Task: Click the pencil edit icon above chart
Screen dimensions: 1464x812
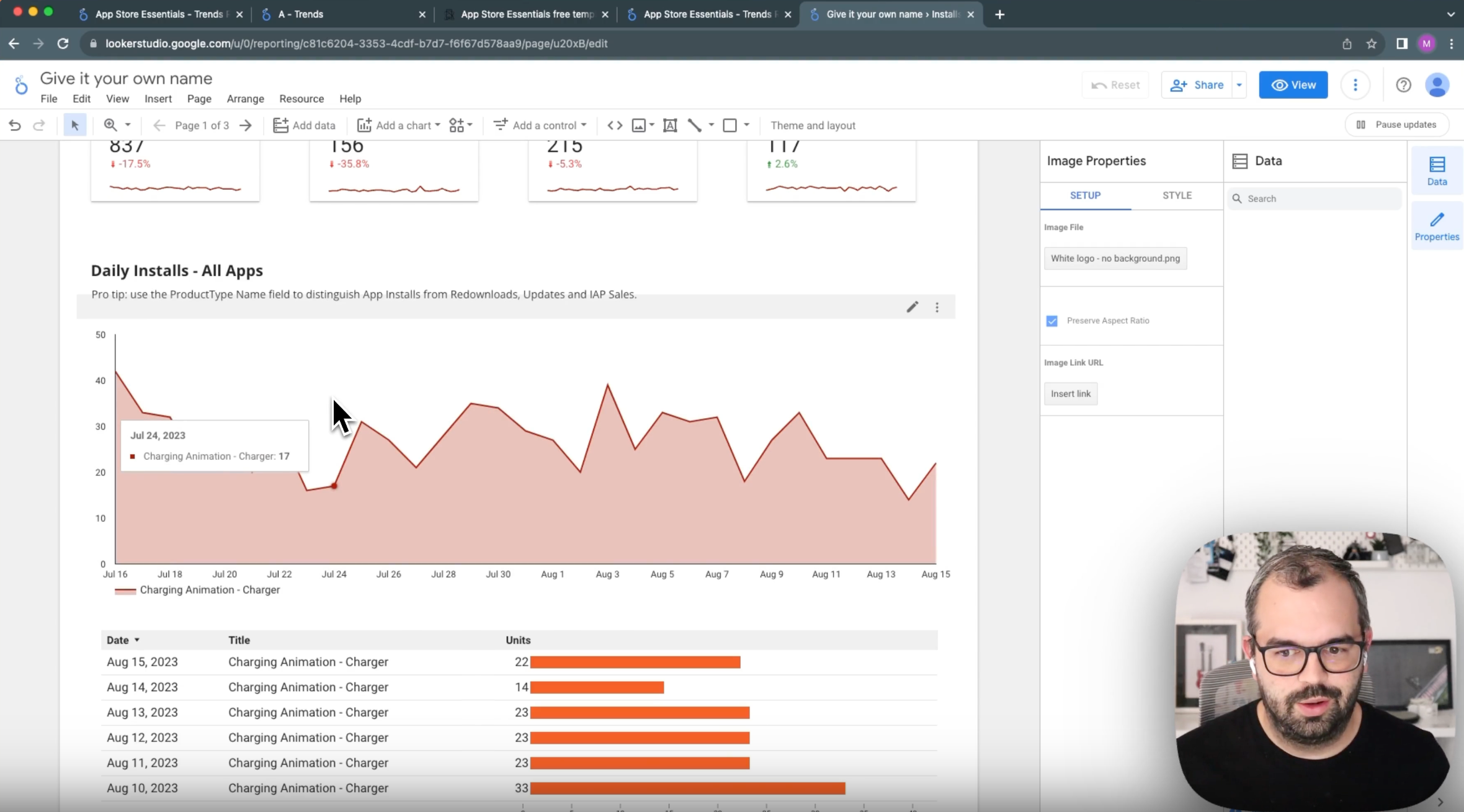Action: pyautogui.click(x=912, y=307)
